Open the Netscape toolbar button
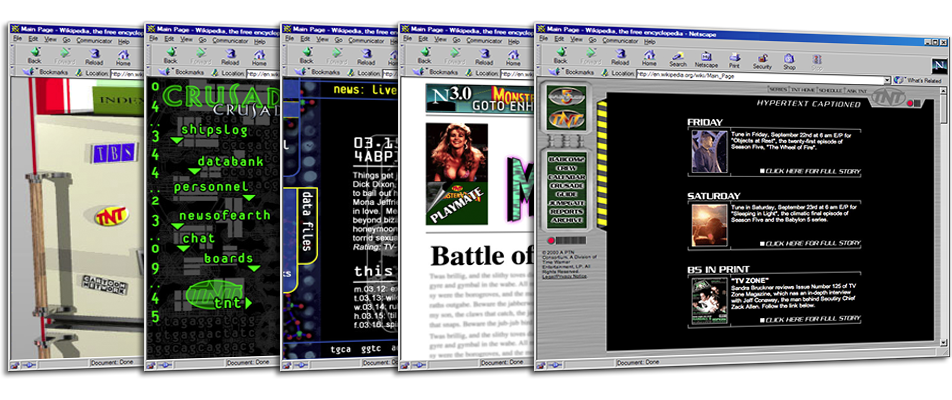 706,59
